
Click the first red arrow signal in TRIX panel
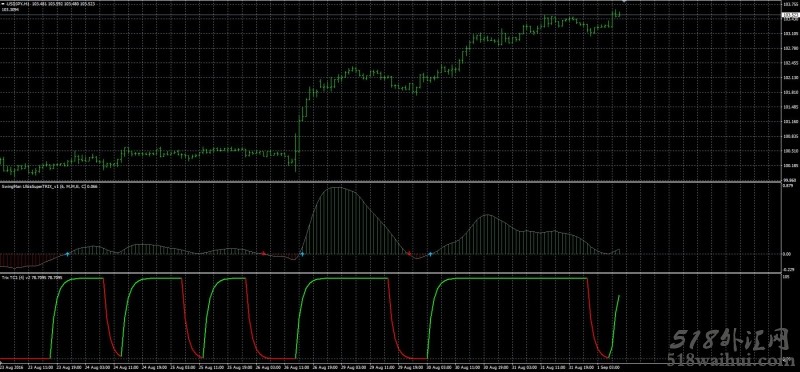(x=264, y=253)
